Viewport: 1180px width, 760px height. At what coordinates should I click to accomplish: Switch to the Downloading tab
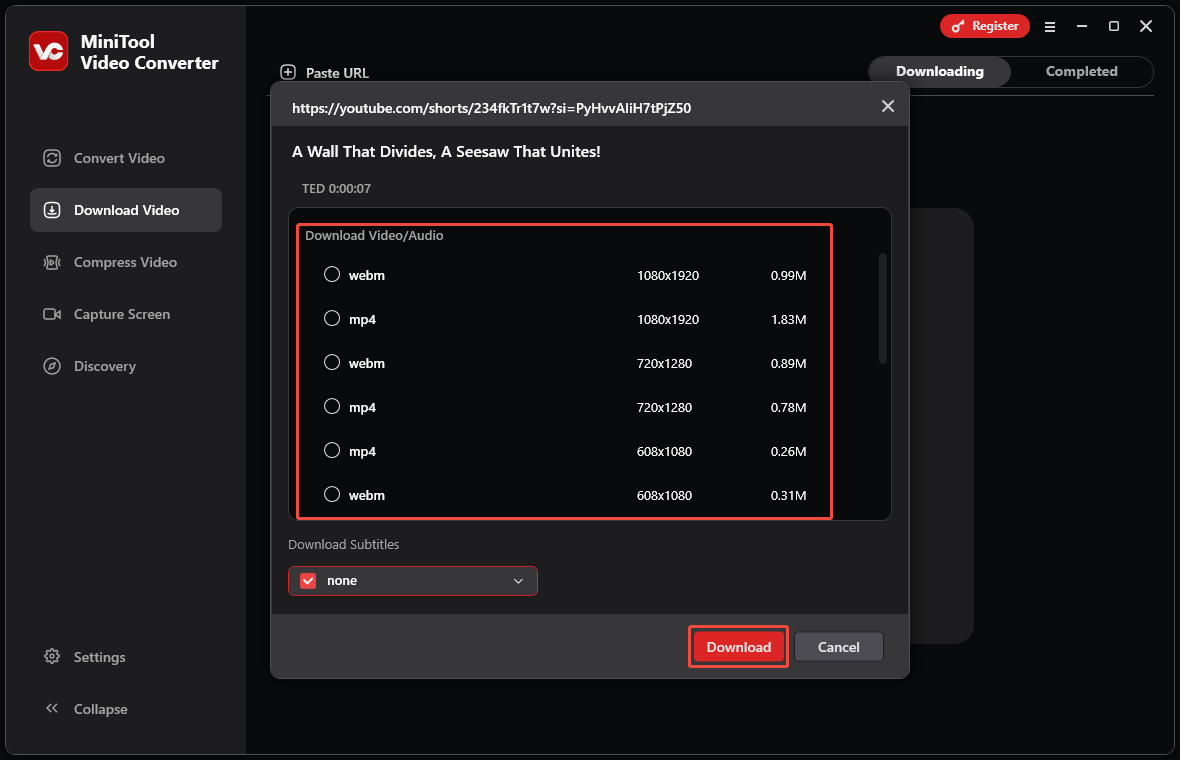pos(939,71)
